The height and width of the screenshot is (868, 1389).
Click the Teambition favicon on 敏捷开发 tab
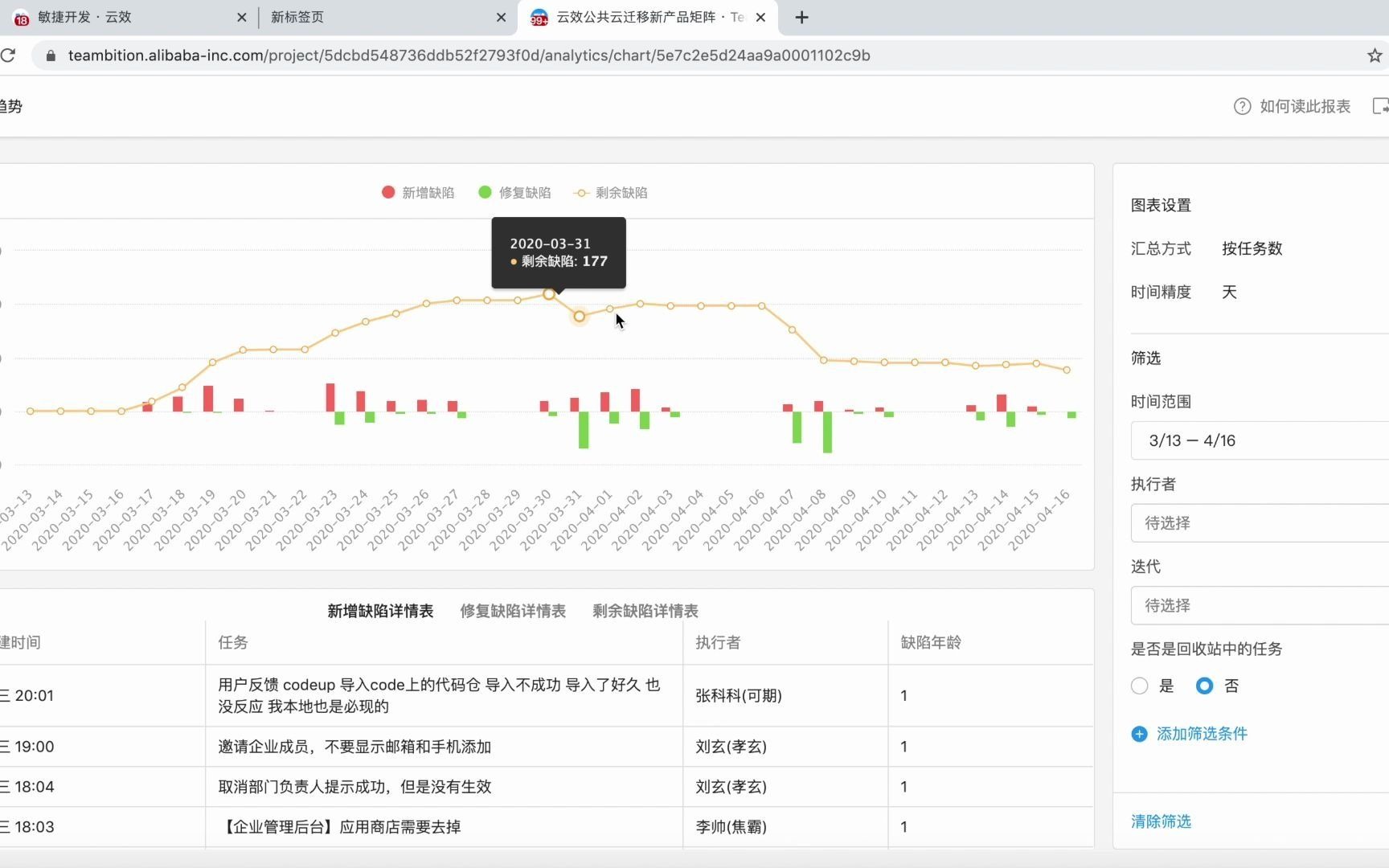[x=21, y=17]
